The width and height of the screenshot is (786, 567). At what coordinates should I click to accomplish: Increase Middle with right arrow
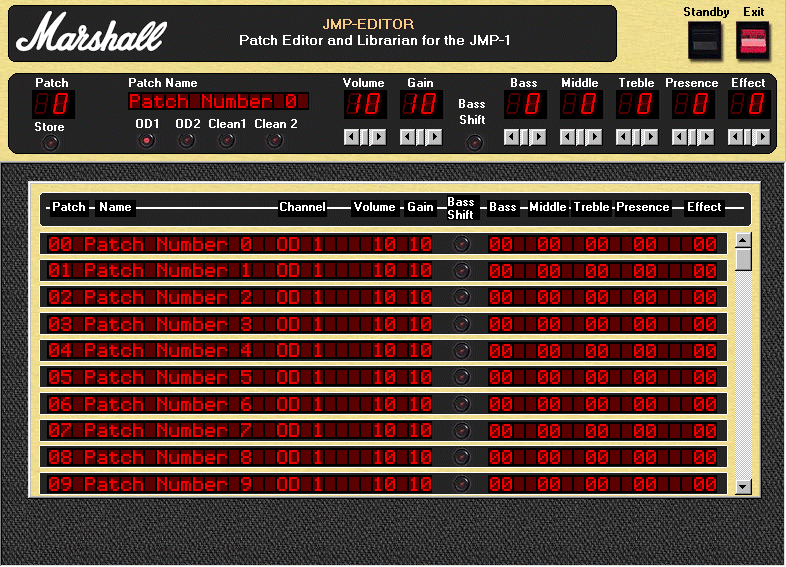click(x=596, y=137)
